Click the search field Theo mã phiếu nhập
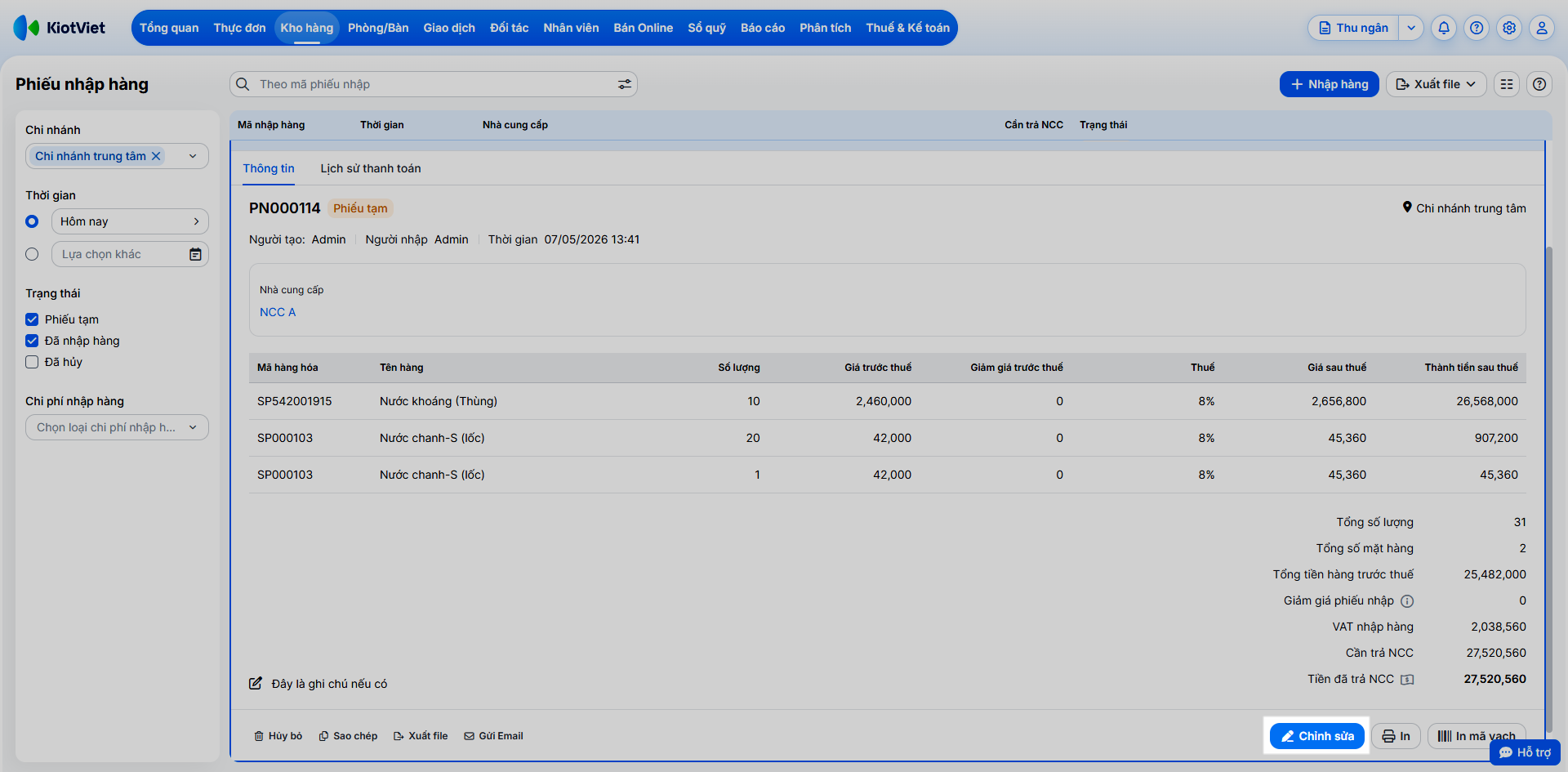The width and height of the screenshot is (1568, 772). tap(433, 84)
